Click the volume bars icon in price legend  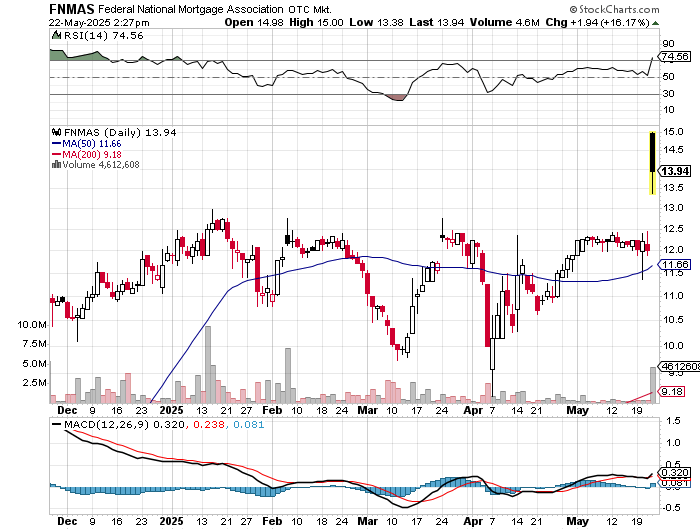(x=56, y=165)
